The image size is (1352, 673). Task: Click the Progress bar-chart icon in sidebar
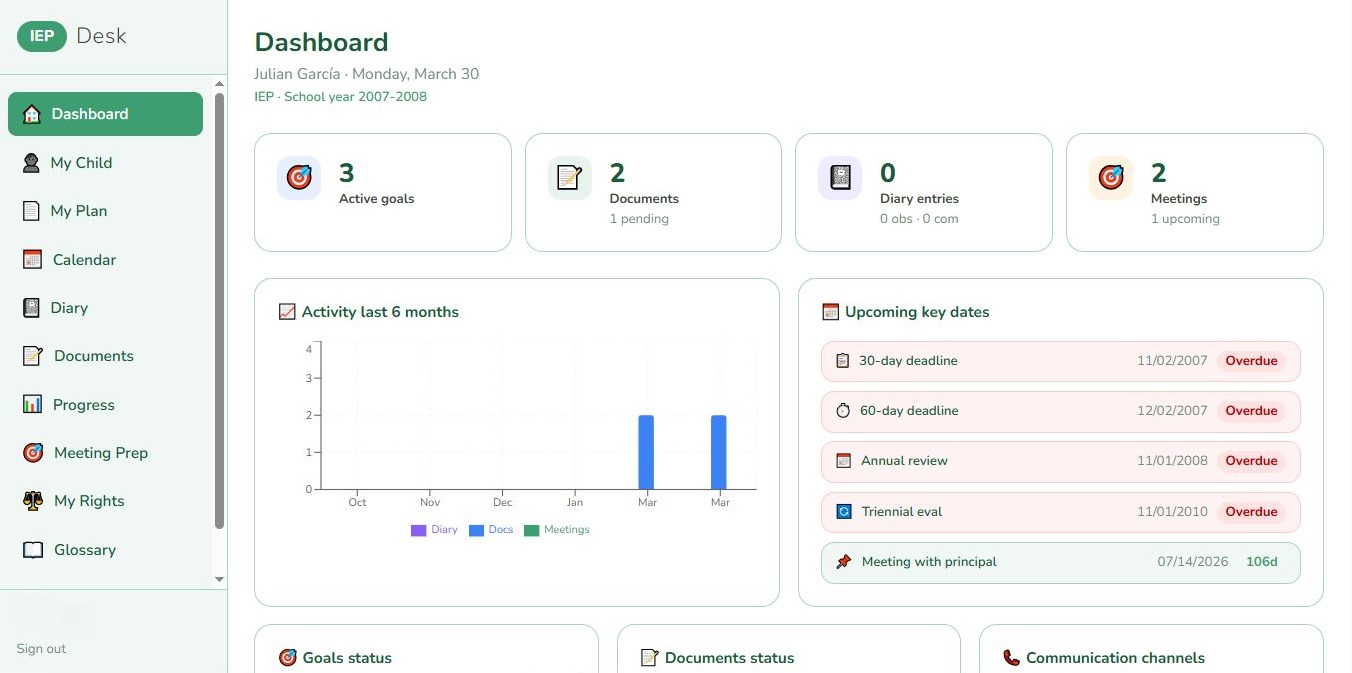(30, 404)
